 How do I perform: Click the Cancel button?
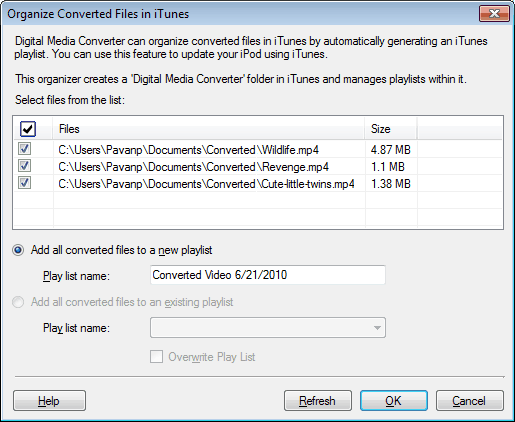(x=470, y=401)
